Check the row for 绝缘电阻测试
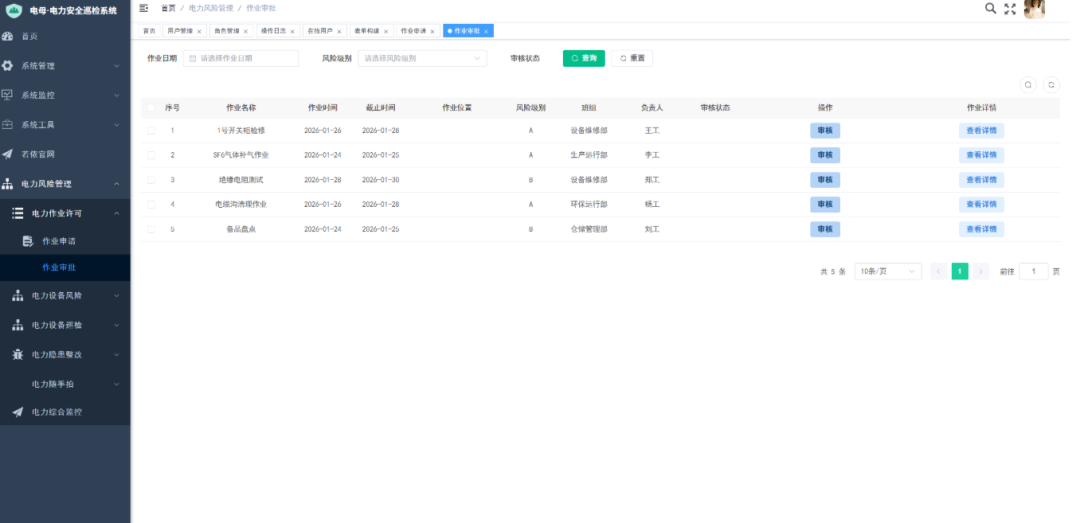This screenshot has height=523, width=1080. 151,180
